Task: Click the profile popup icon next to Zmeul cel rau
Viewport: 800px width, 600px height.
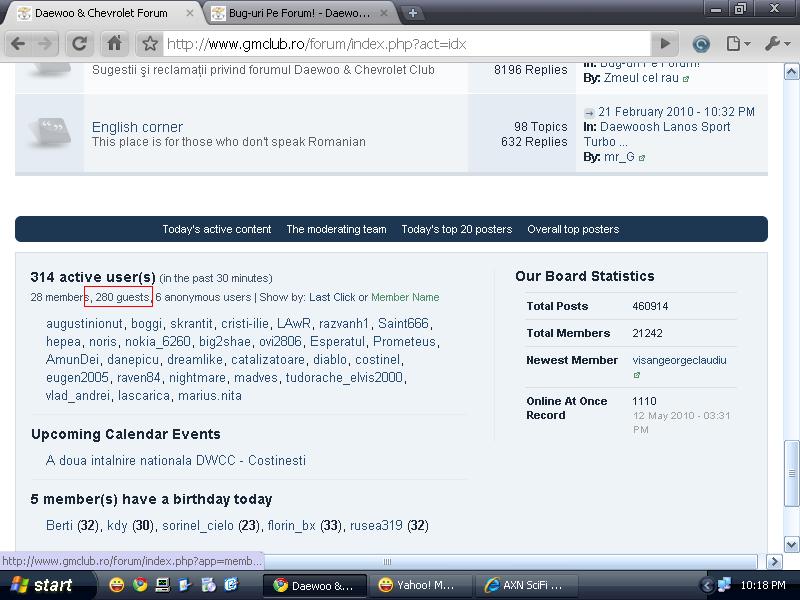Action: (686, 79)
